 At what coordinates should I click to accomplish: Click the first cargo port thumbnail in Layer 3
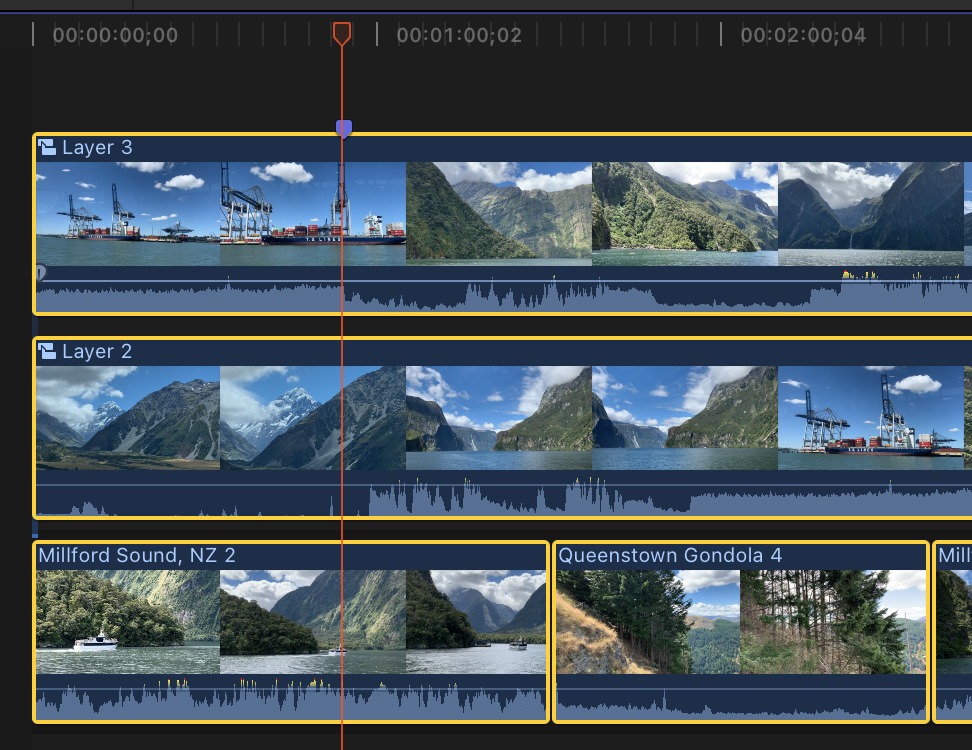[x=127, y=213]
